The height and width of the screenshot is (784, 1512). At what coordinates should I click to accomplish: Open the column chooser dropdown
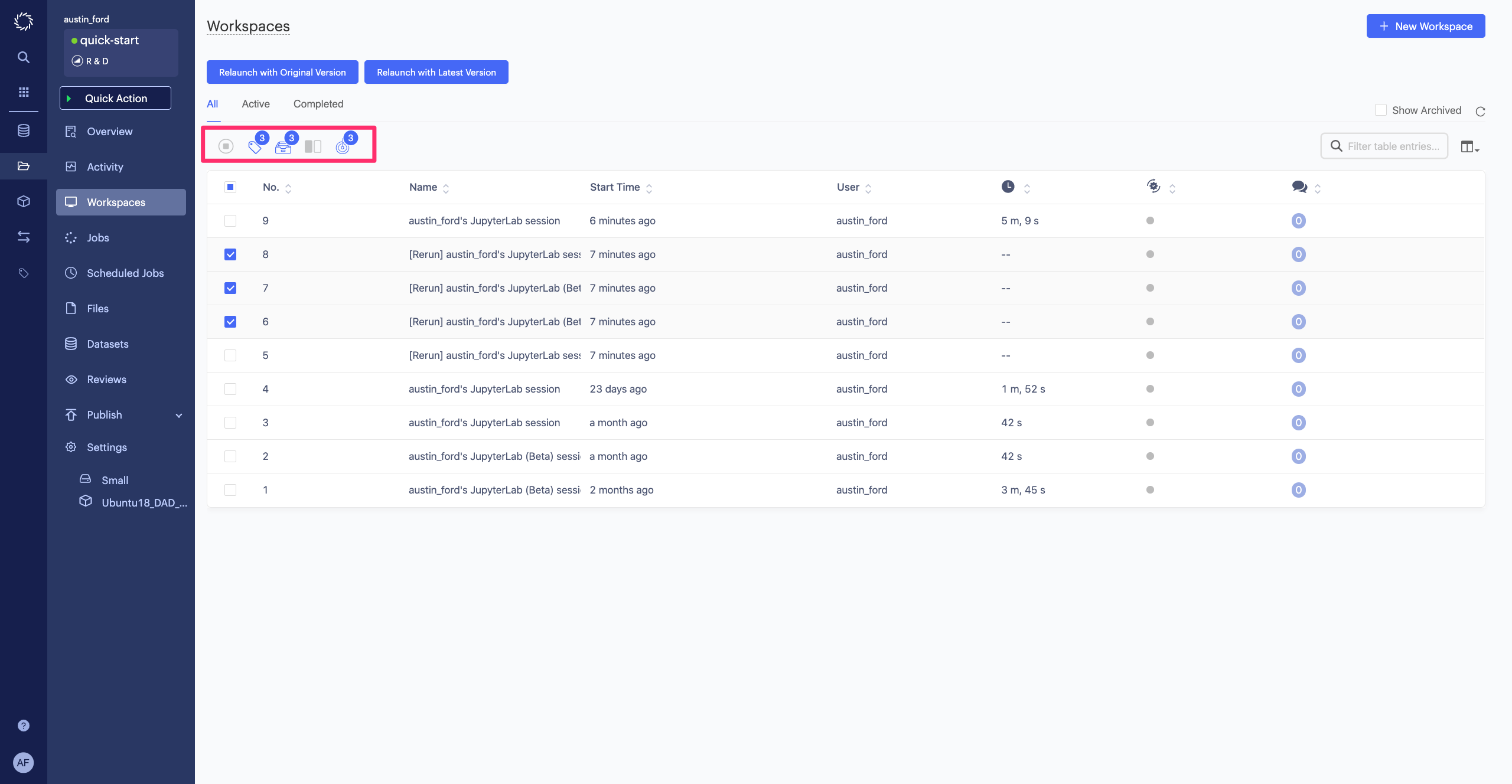click(x=1470, y=146)
